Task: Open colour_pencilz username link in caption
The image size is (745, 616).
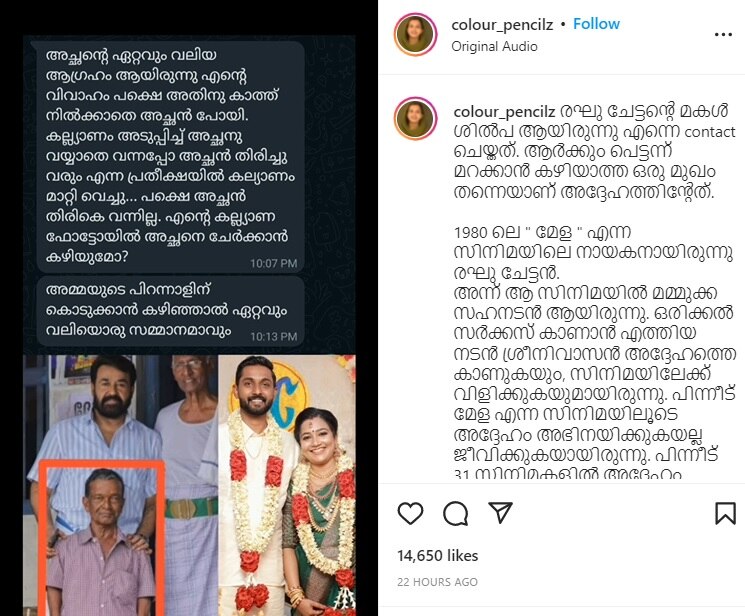Action: coord(505,112)
